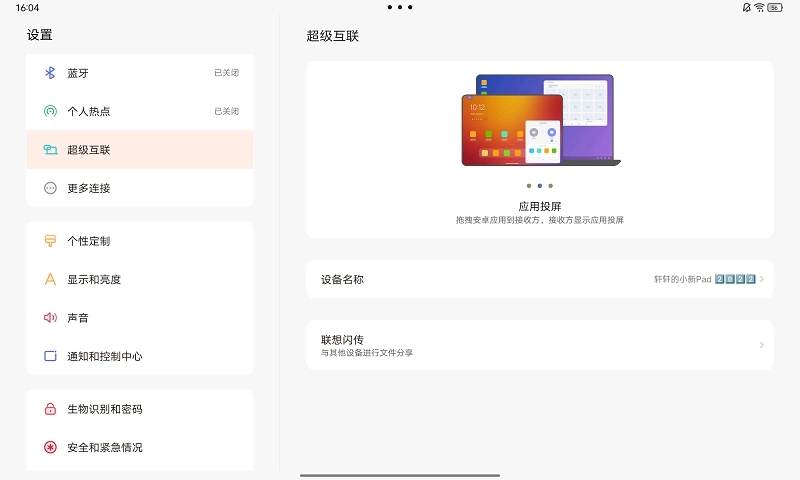Tap the Wi-Fi status bar icon
This screenshot has height=480, width=800.
[x=759, y=7]
